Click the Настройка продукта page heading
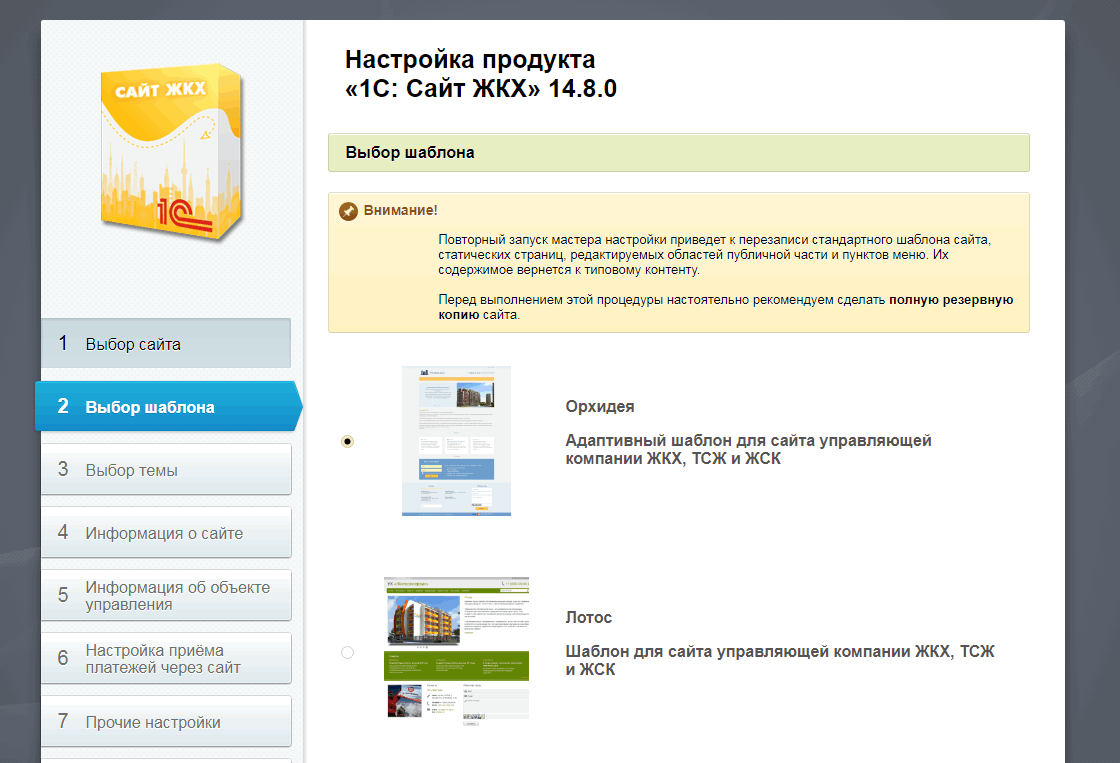 (x=481, y=74)
